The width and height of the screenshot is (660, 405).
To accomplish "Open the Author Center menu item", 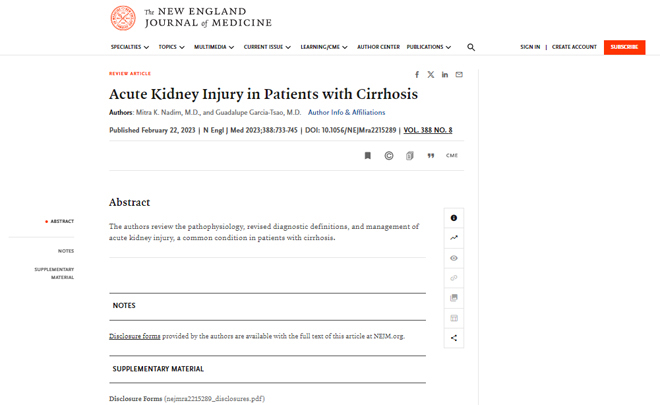I will pyautogui.click(x=378, y=47).
